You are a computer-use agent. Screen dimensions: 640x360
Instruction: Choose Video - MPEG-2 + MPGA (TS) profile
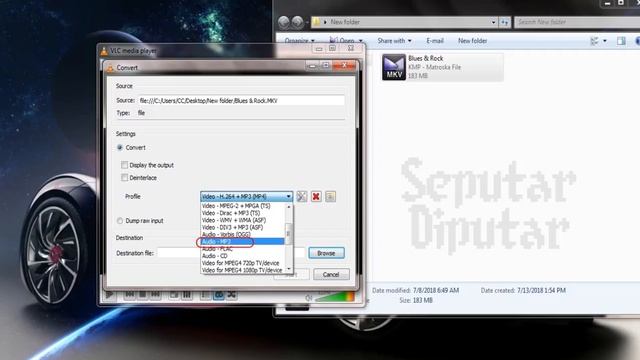coord(243,206)
